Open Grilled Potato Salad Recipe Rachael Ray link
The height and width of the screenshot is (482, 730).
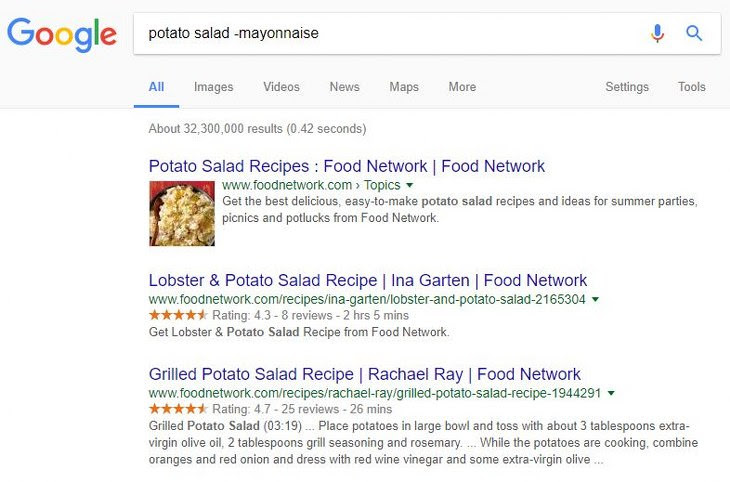(365, 374)
